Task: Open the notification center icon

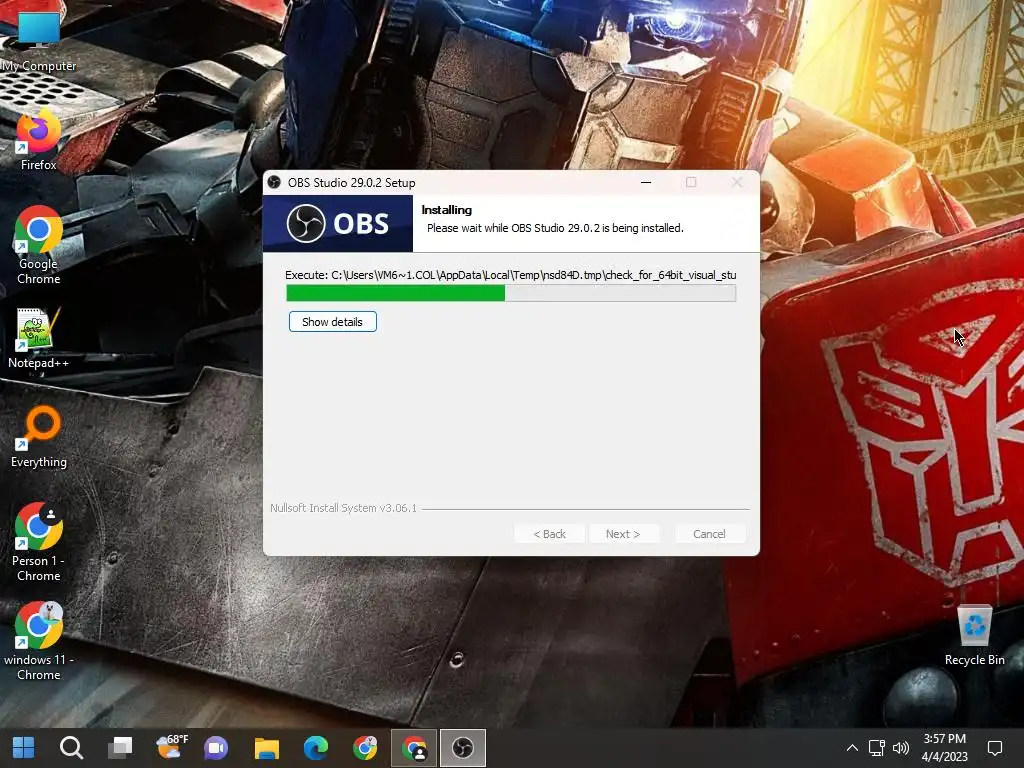Action: (995, 748)
